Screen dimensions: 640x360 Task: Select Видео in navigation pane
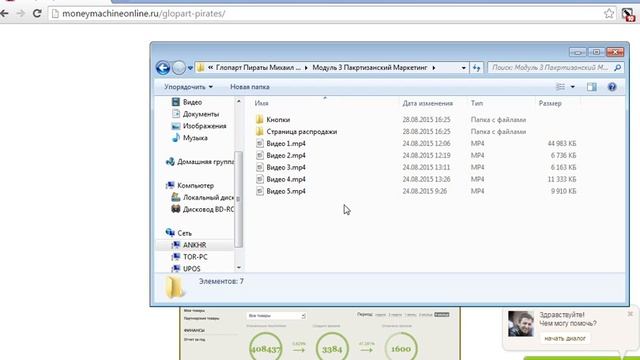[x=187, y=102]
